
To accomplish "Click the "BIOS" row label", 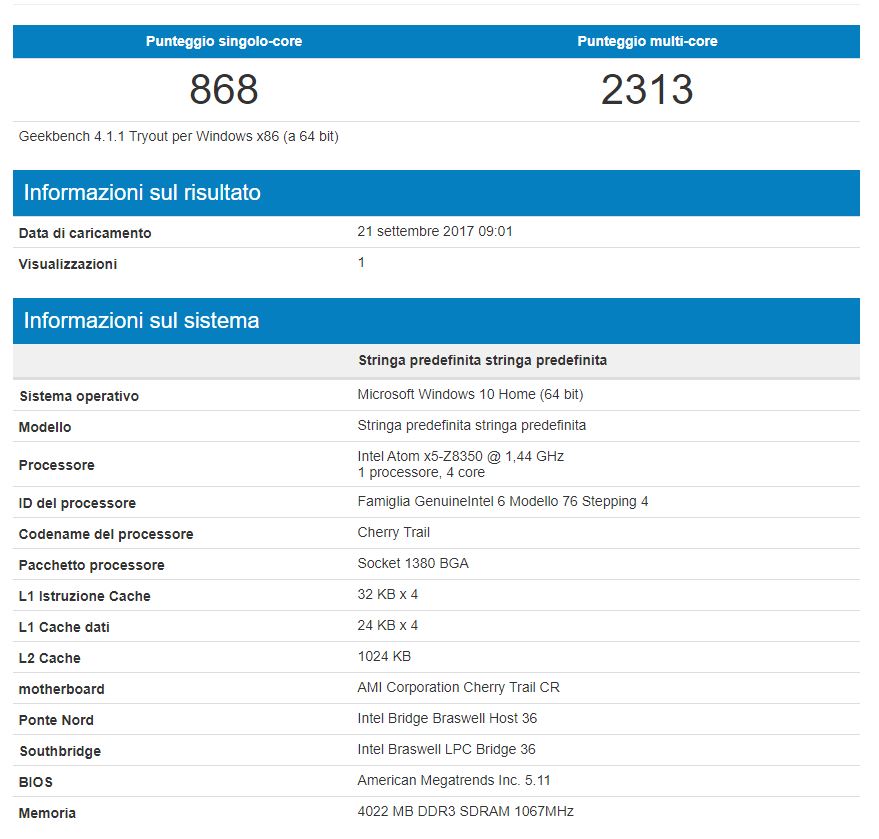I will [x=35, y=782].
